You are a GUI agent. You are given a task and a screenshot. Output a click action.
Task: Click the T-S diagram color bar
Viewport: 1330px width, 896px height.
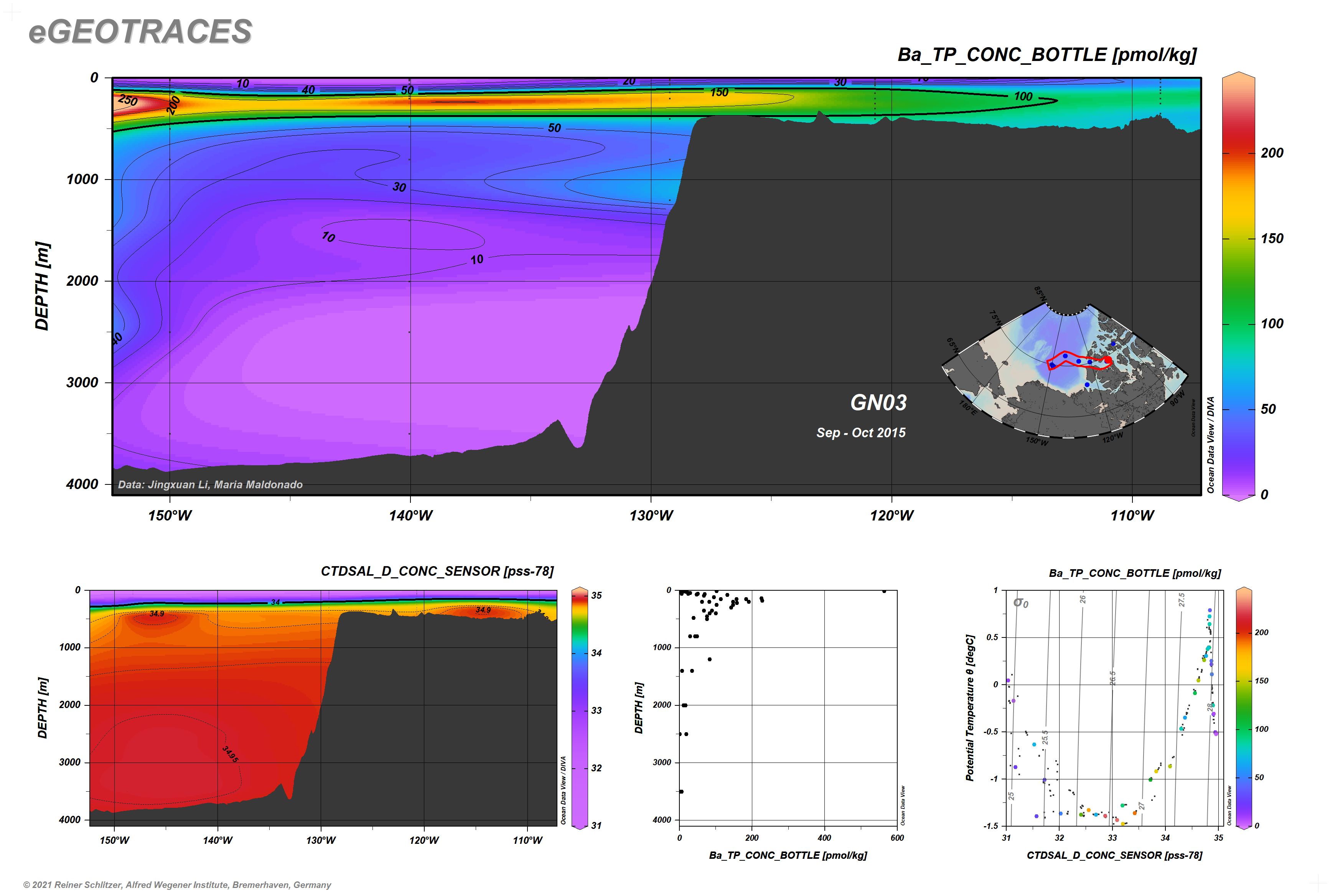(1244, 707)
